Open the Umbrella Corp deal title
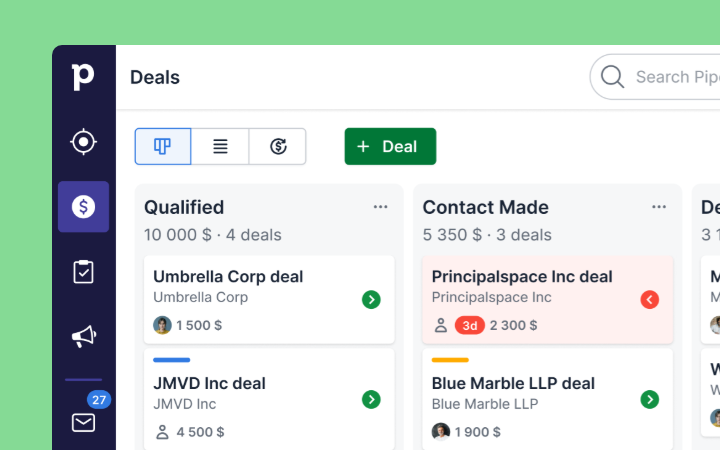720x450 pixels. [228, 276]
